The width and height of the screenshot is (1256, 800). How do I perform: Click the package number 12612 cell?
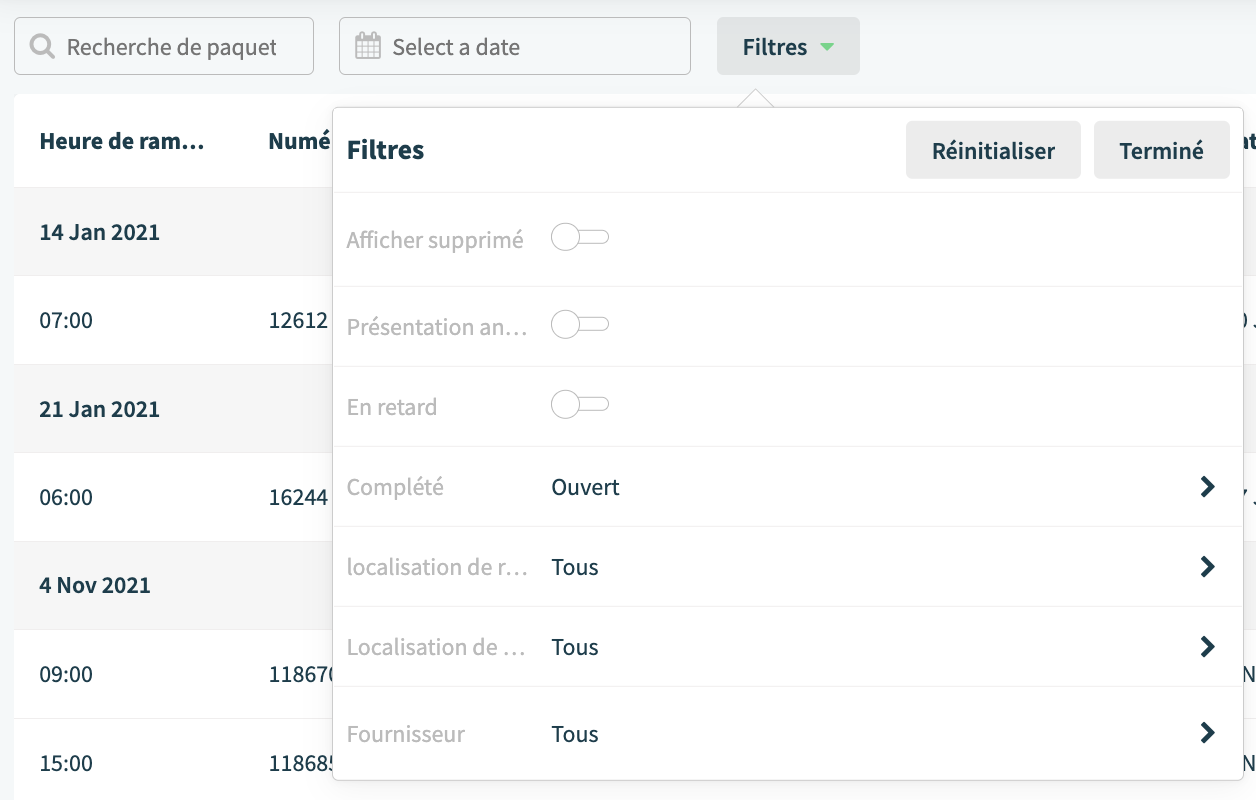click(298, 320)
